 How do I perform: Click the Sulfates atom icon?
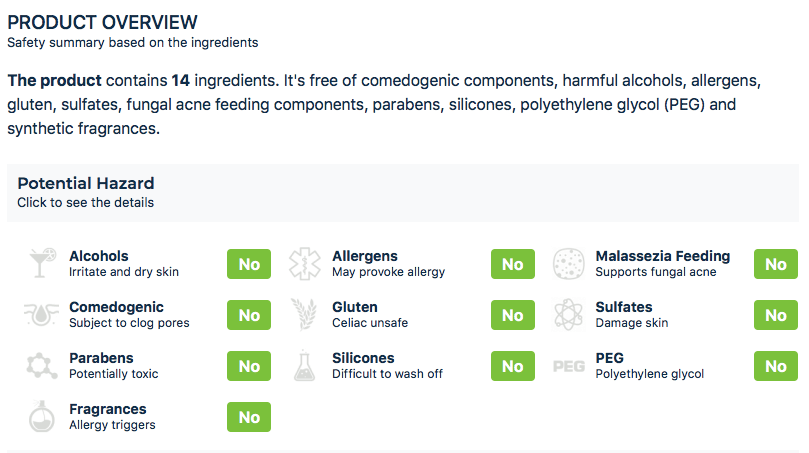(x=568, y=315)
